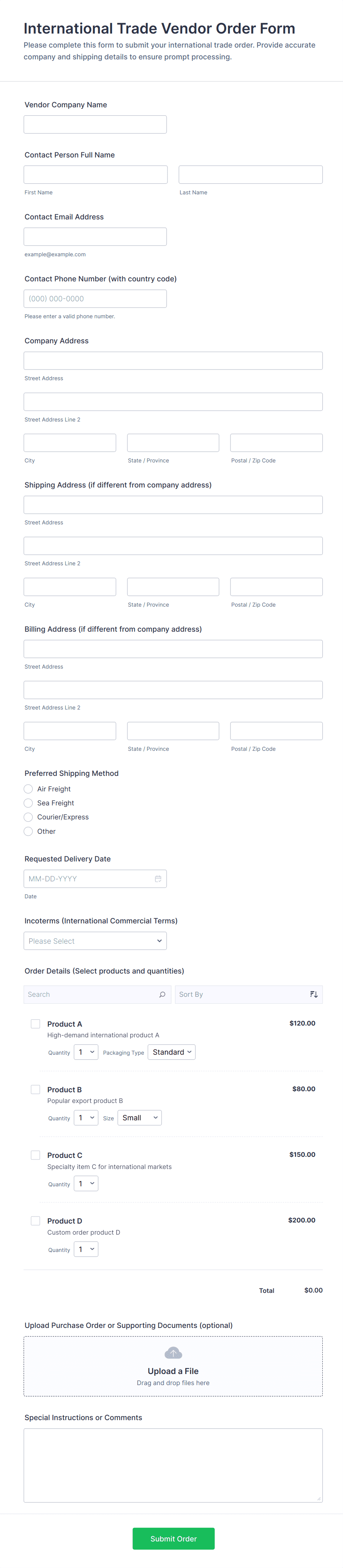Check the Product A checkbox

pos(35,1024)
